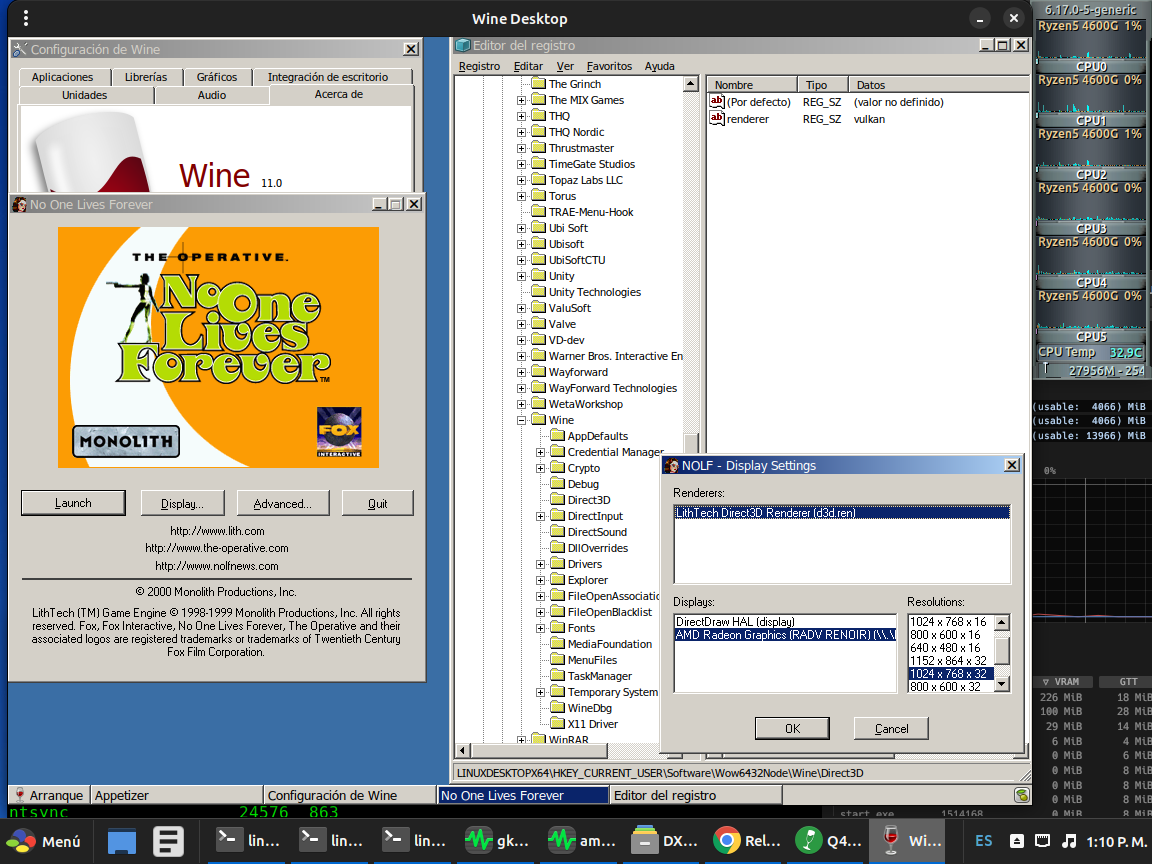The image size is (1152, 864).
Task: Click the Nombre column header
Action: [752, 85]
